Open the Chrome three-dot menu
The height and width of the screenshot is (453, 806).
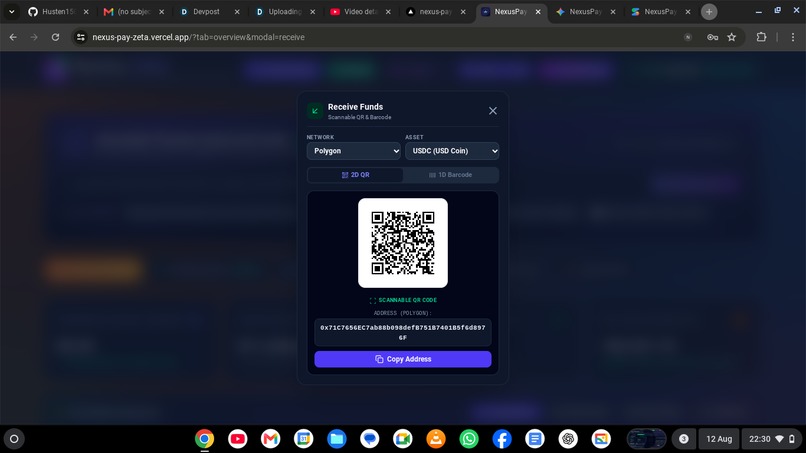[x=793, y=37]
